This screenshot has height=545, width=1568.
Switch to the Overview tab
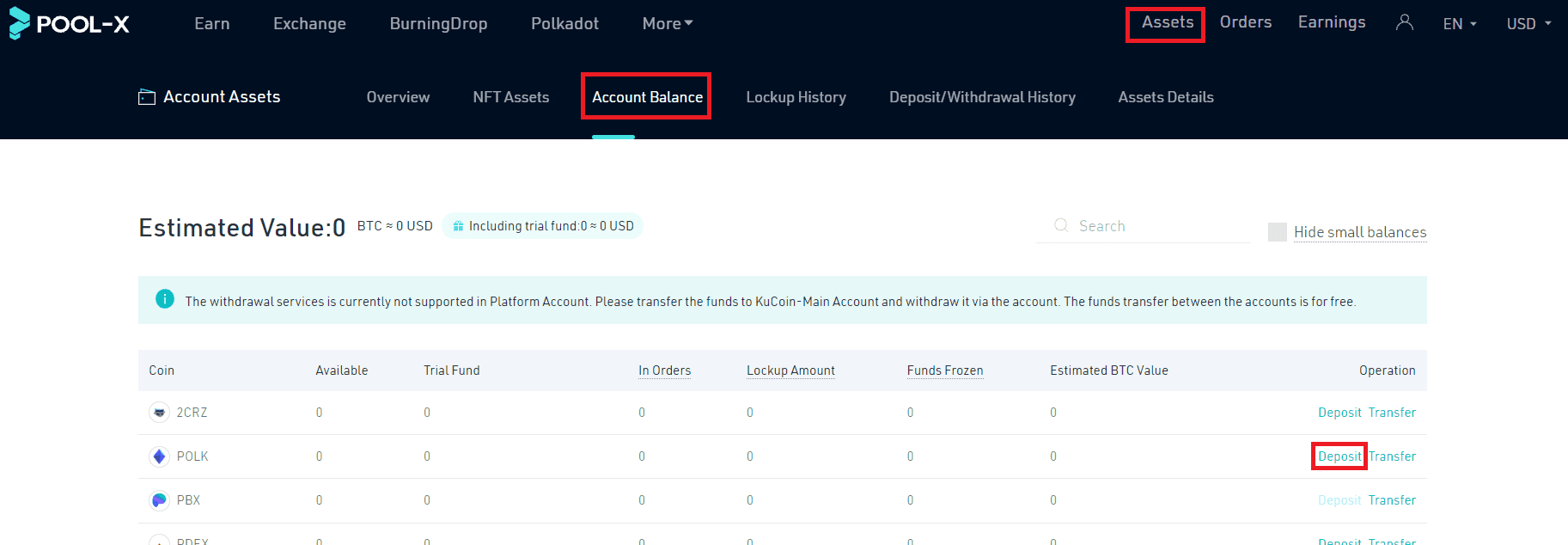point(398,97)
